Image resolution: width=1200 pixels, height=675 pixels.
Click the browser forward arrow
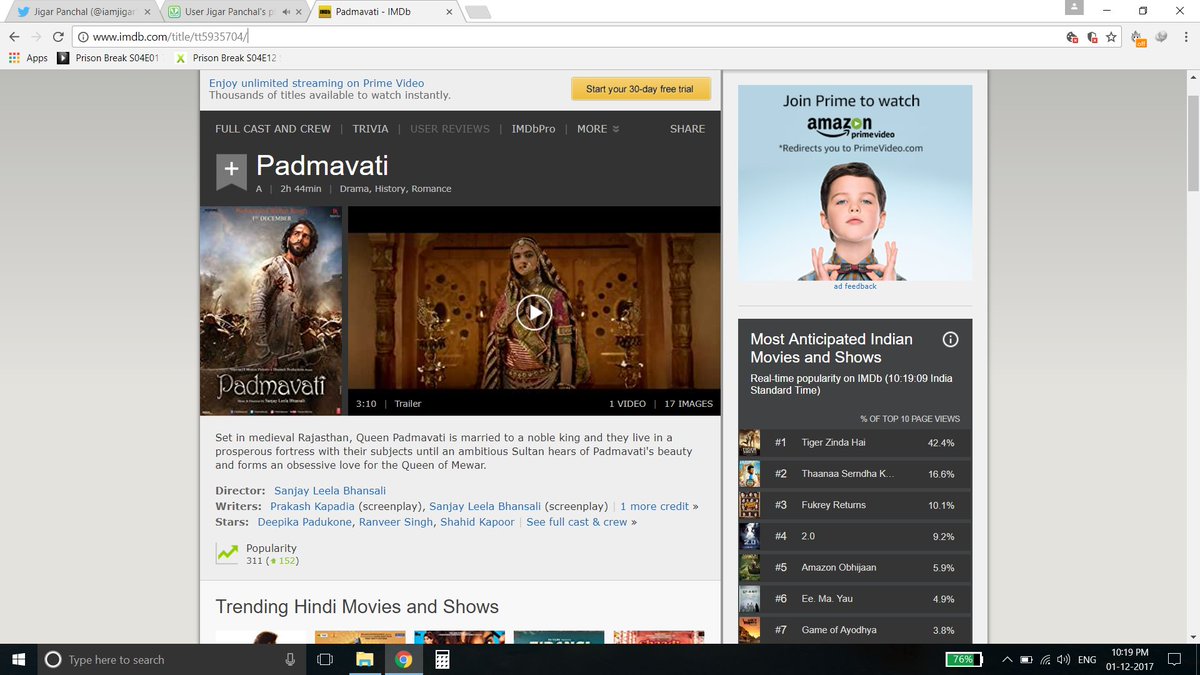pyautogui.click(x=37, y=36)
